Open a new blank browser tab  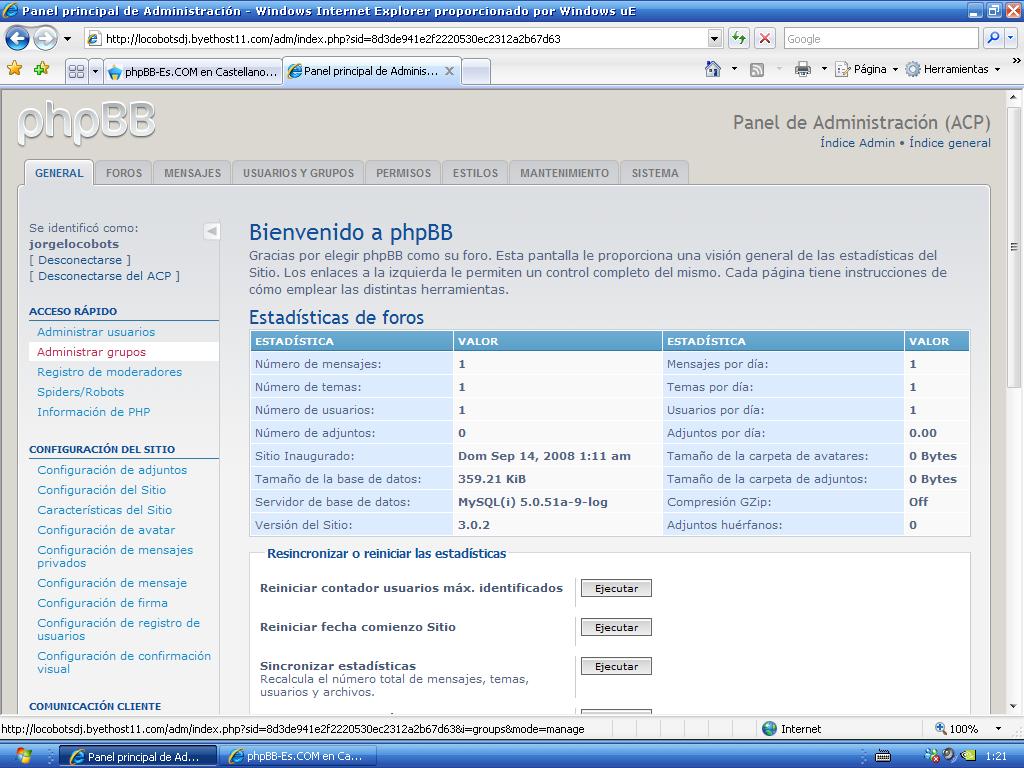tap(476, 71)
